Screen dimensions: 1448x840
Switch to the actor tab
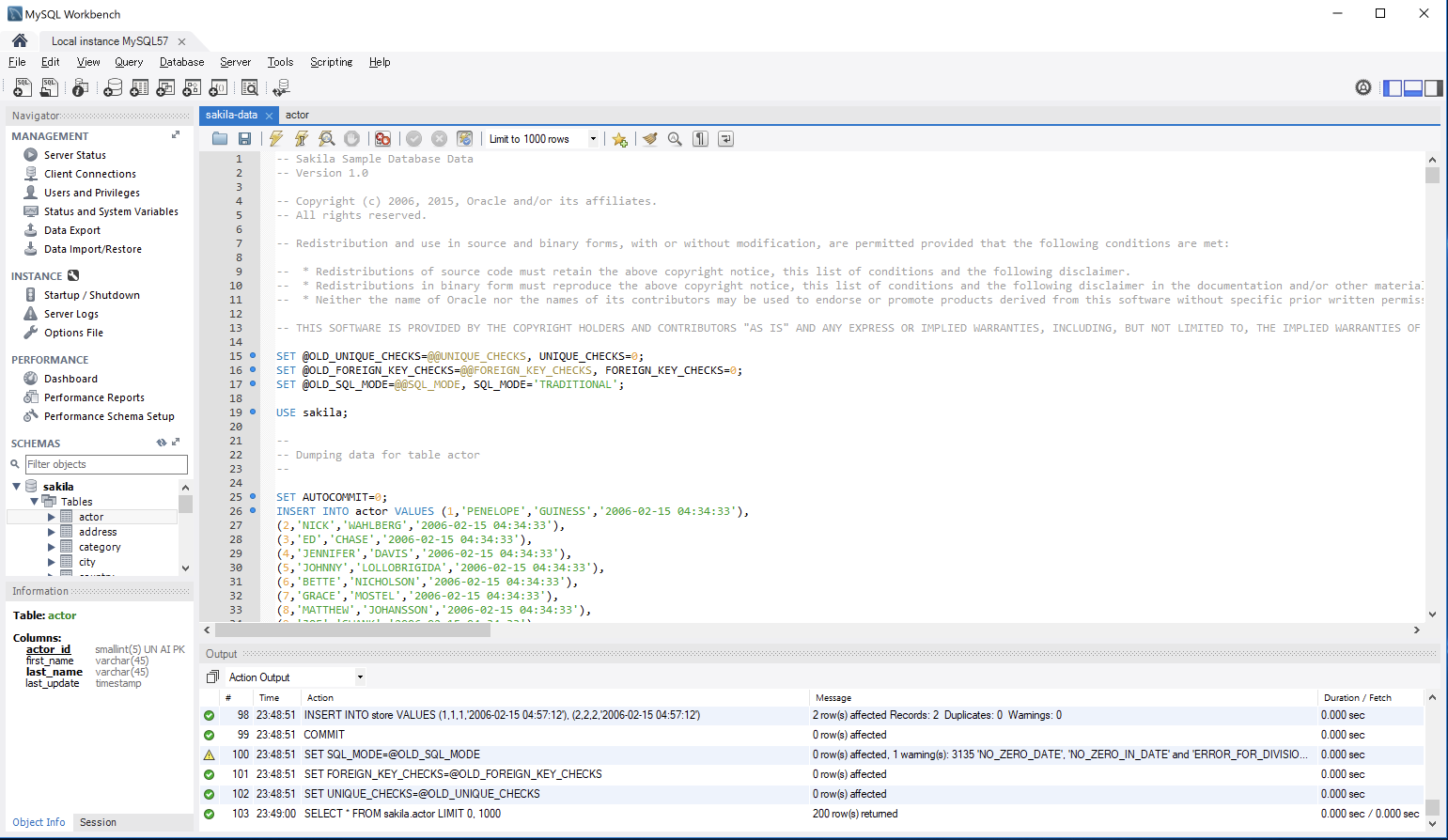(297, 115)
